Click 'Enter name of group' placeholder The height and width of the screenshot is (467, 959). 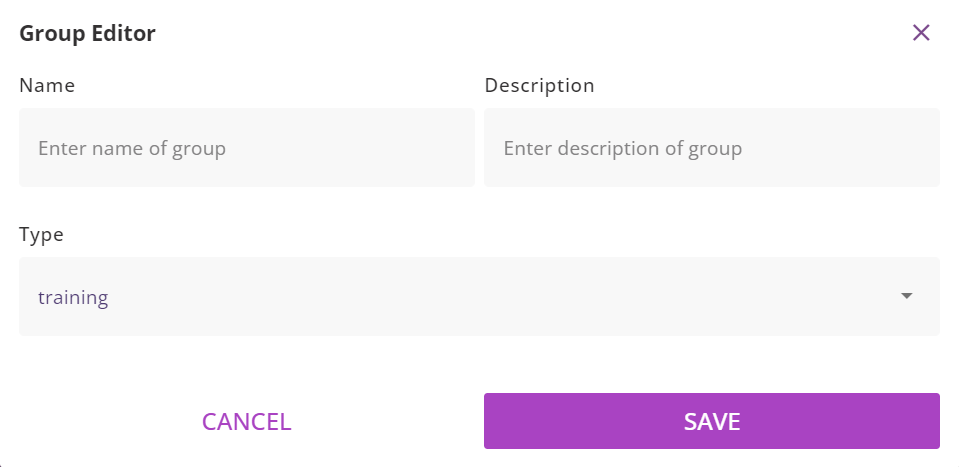(132, 149)
